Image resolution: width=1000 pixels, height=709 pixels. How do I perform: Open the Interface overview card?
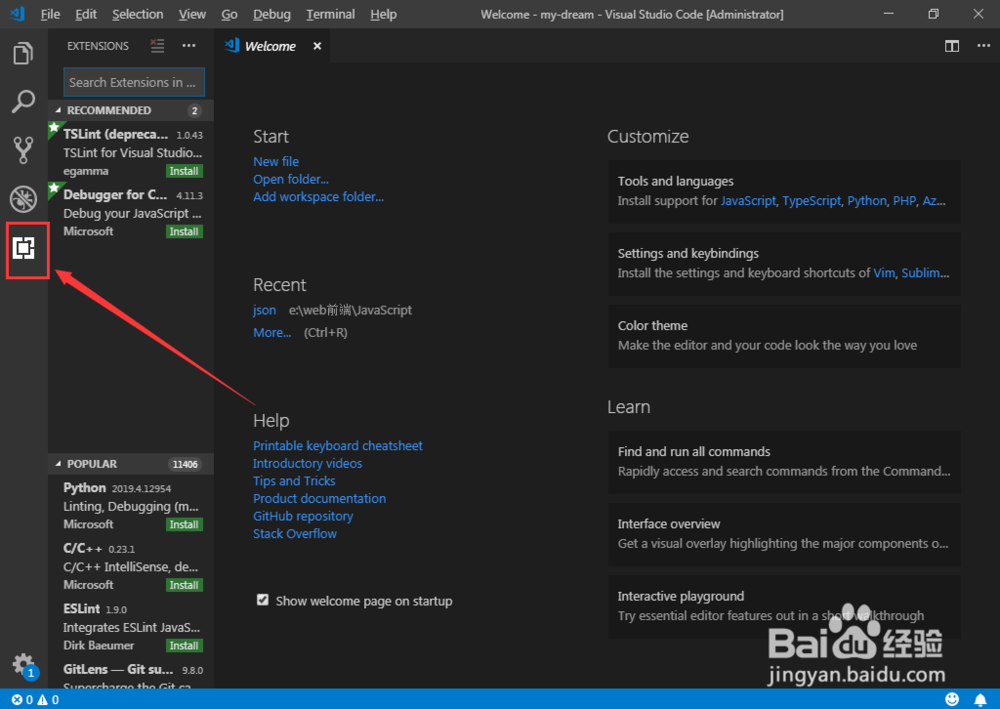(x=784, y=534)
